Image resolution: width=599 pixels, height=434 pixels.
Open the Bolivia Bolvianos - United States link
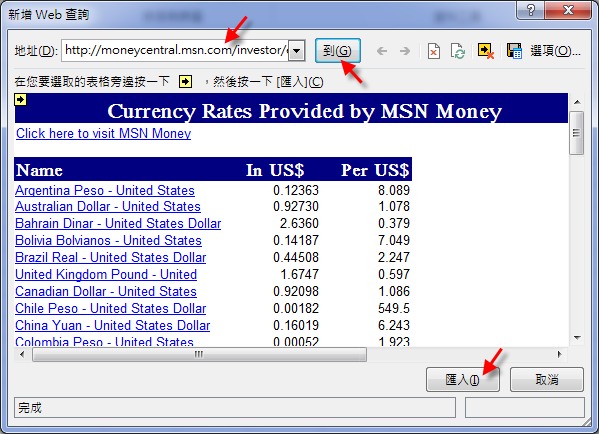coord(108,240)
